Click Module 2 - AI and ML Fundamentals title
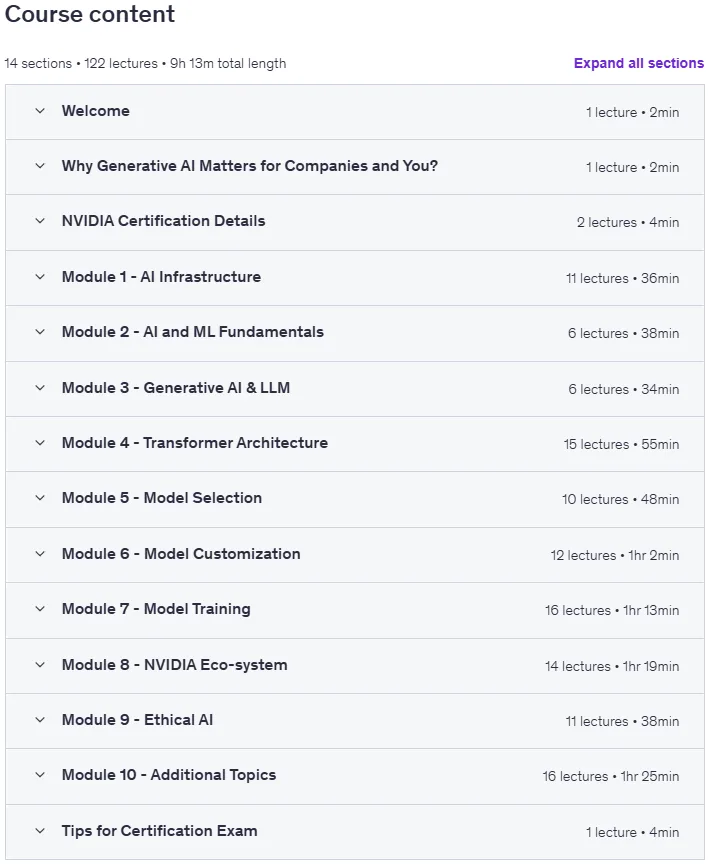 pos(192,332)
